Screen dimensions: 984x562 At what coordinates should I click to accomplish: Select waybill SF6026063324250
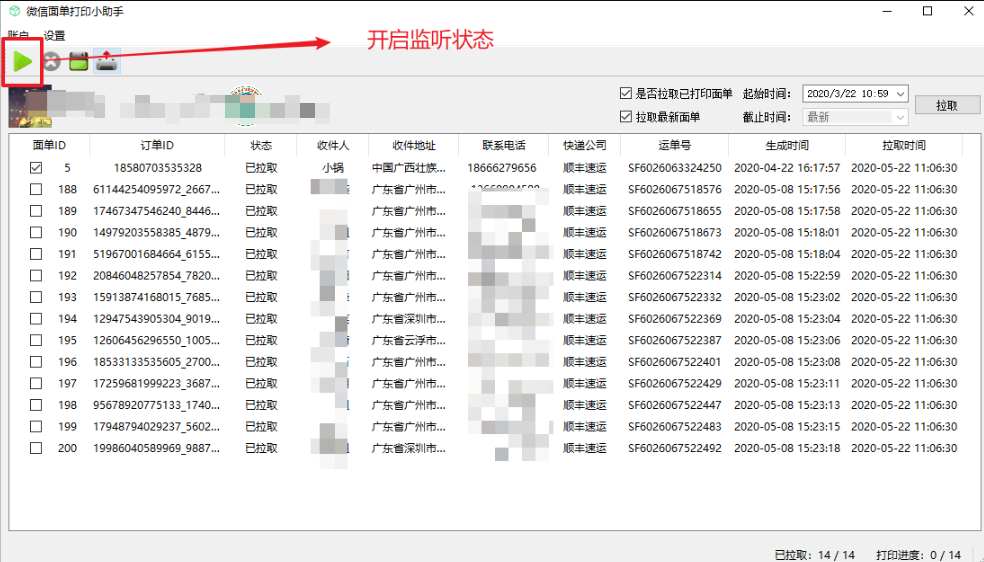pos(675,168)
